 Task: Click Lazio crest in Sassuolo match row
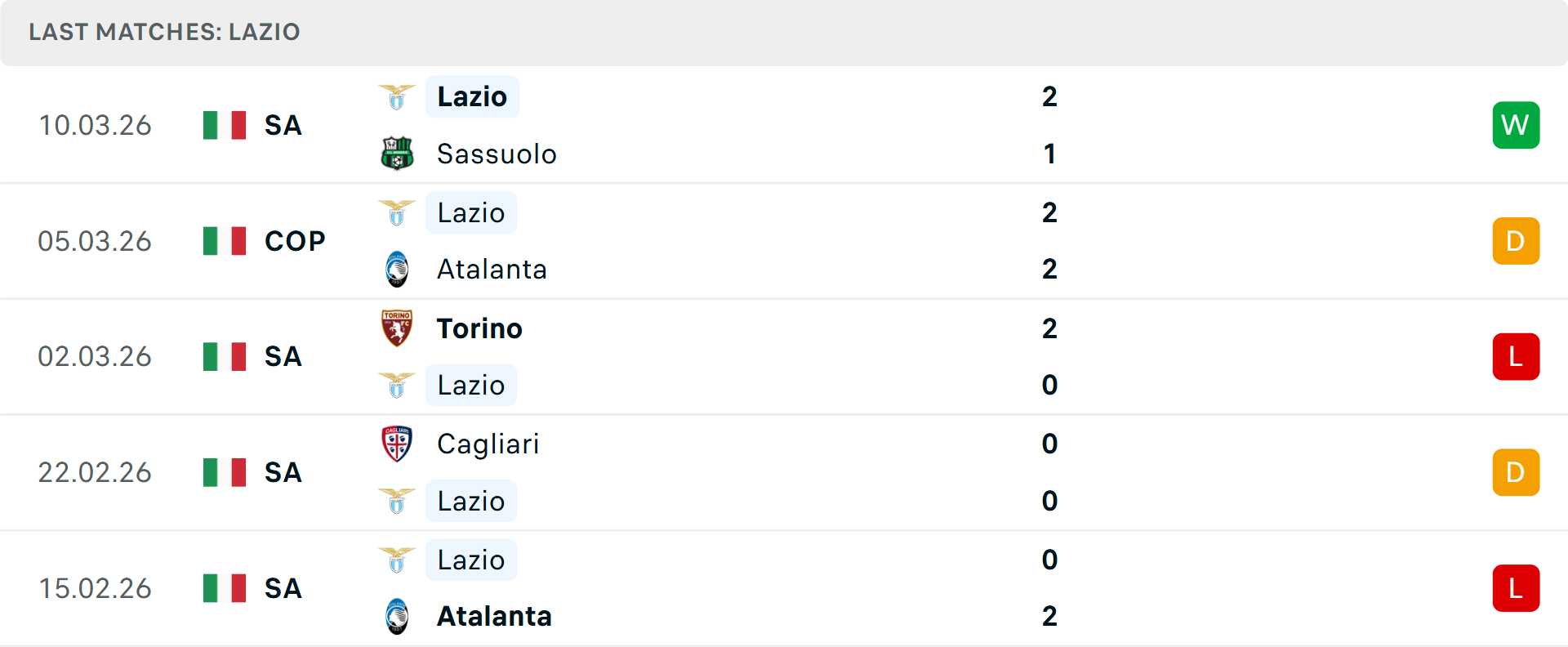pos(397,97)
